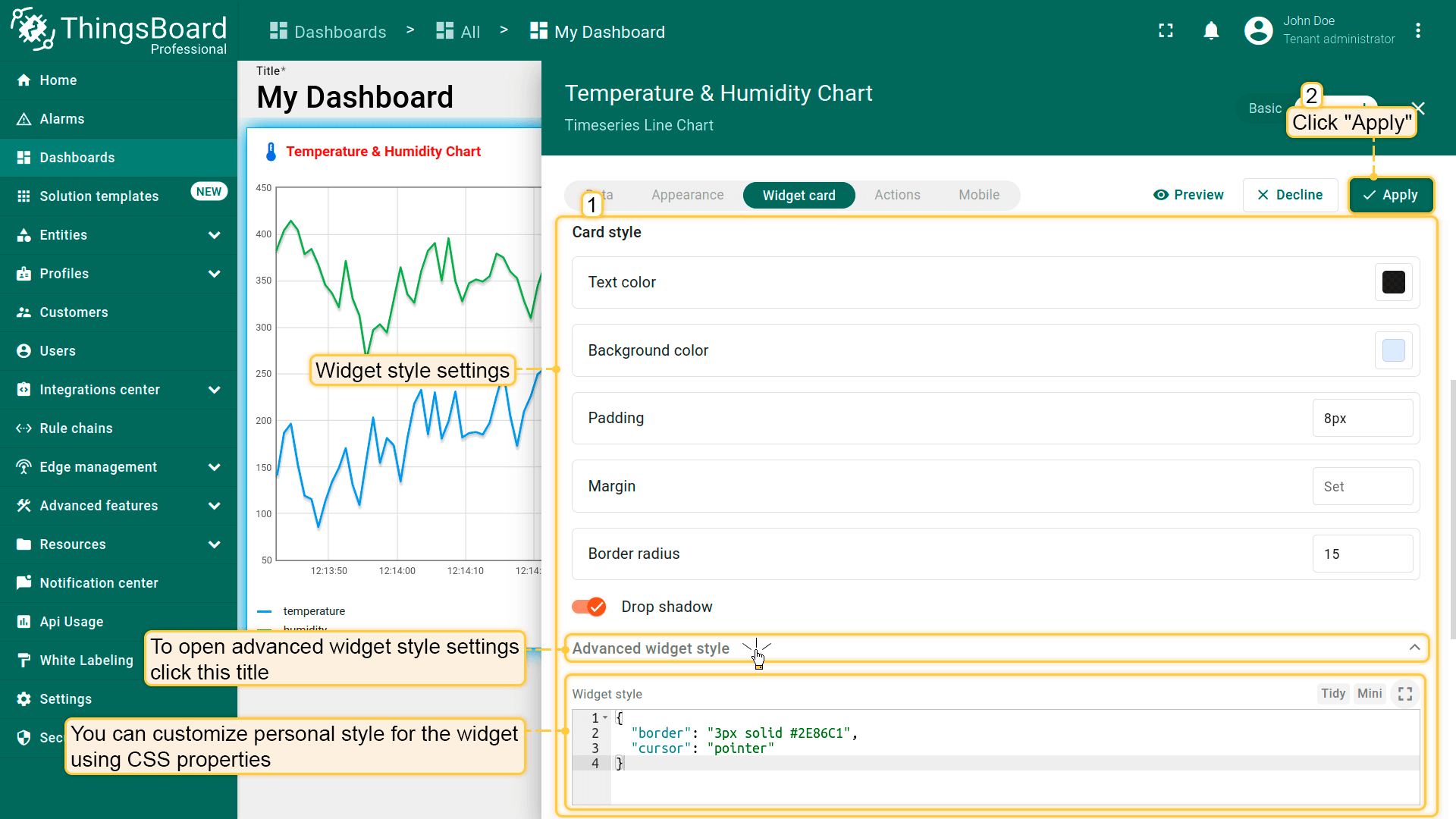The height and width of the screenshot is (819, 1456).
Task: Click the Apply button
Action: (x=1390, y=195)
